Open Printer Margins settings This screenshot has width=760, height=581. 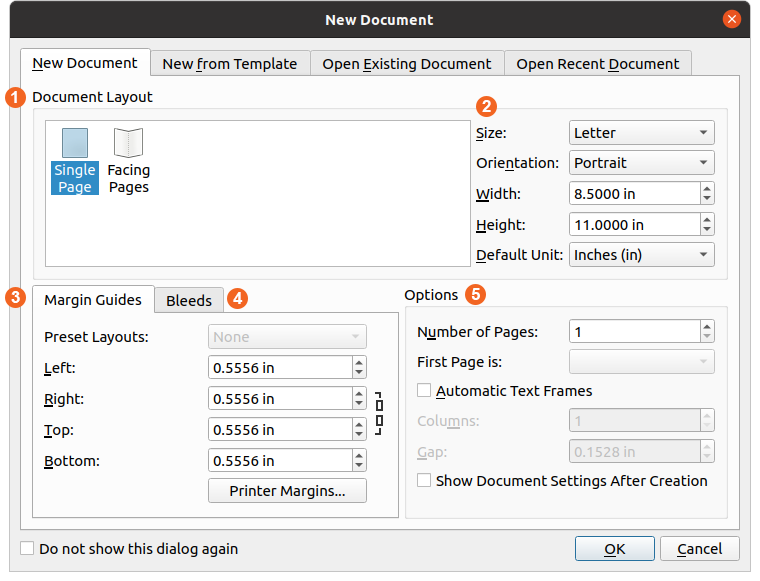(287, 491)
